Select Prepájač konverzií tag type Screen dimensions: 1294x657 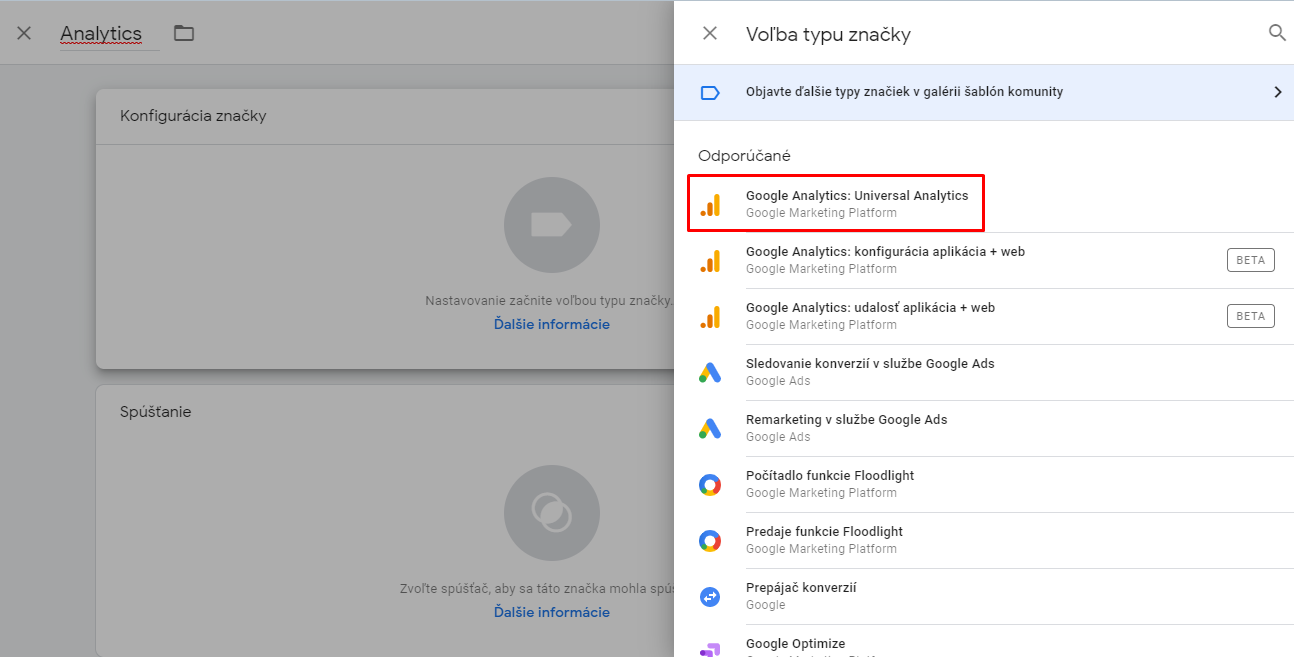coord(984,596)
